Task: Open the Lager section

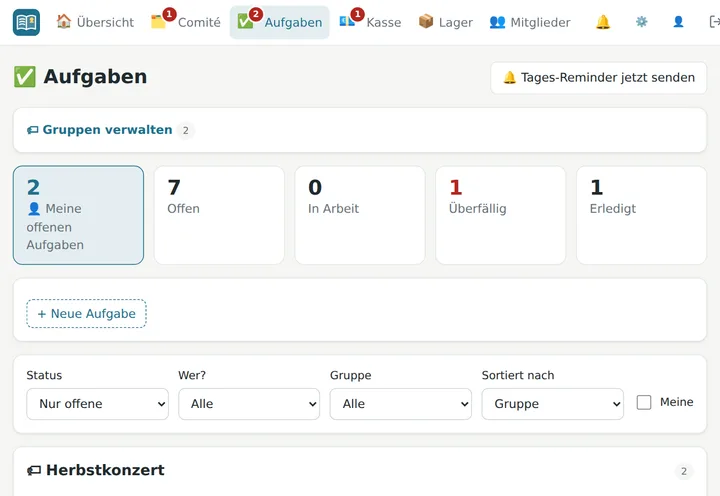Action: click(x=445, y=22)
